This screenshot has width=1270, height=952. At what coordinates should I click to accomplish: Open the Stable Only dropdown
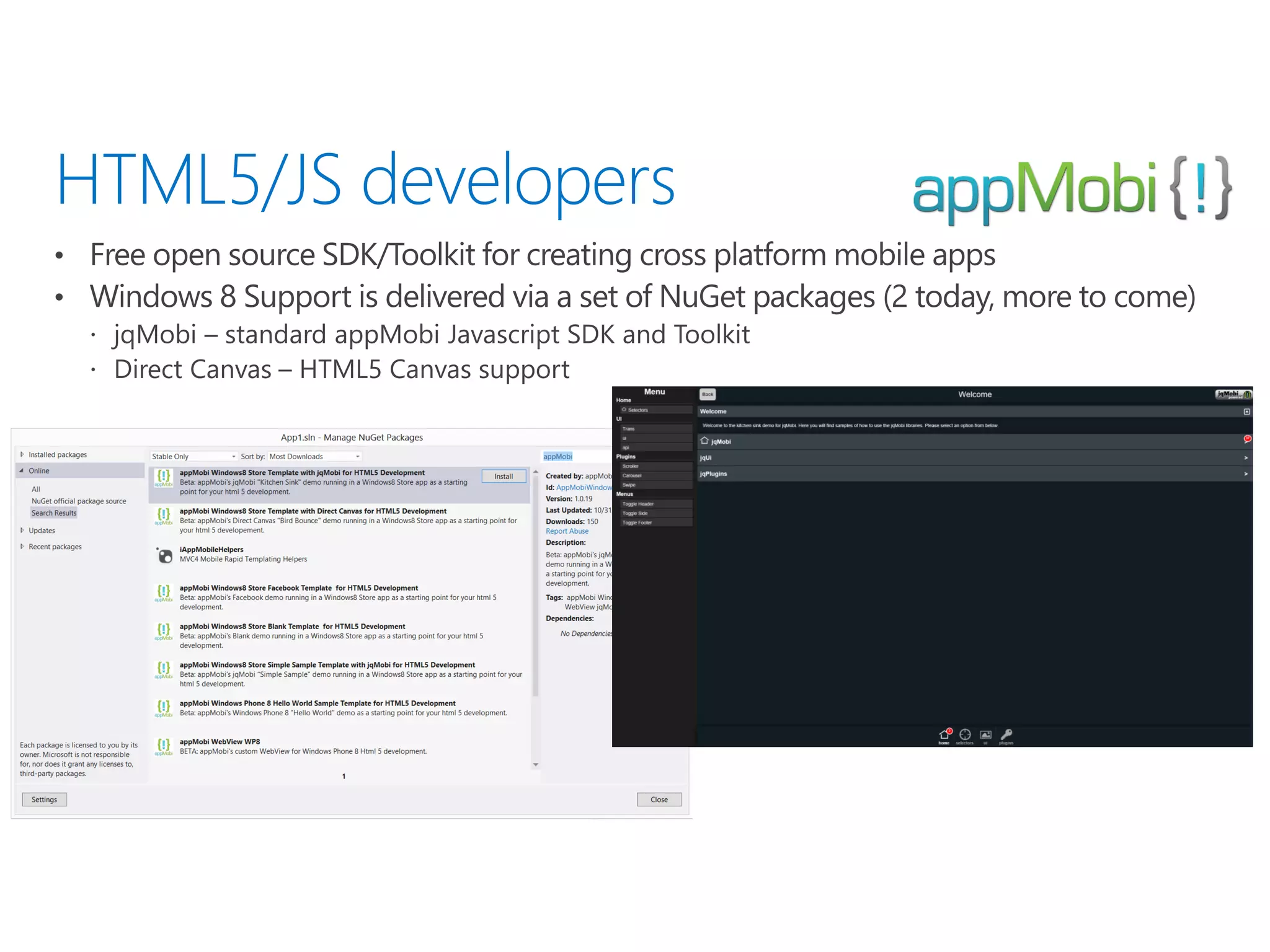pos(193,457)
